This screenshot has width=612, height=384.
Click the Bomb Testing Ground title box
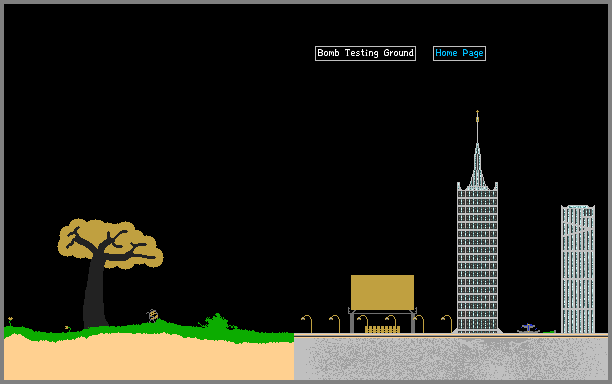pyautogui.click(x=365, y=53)
